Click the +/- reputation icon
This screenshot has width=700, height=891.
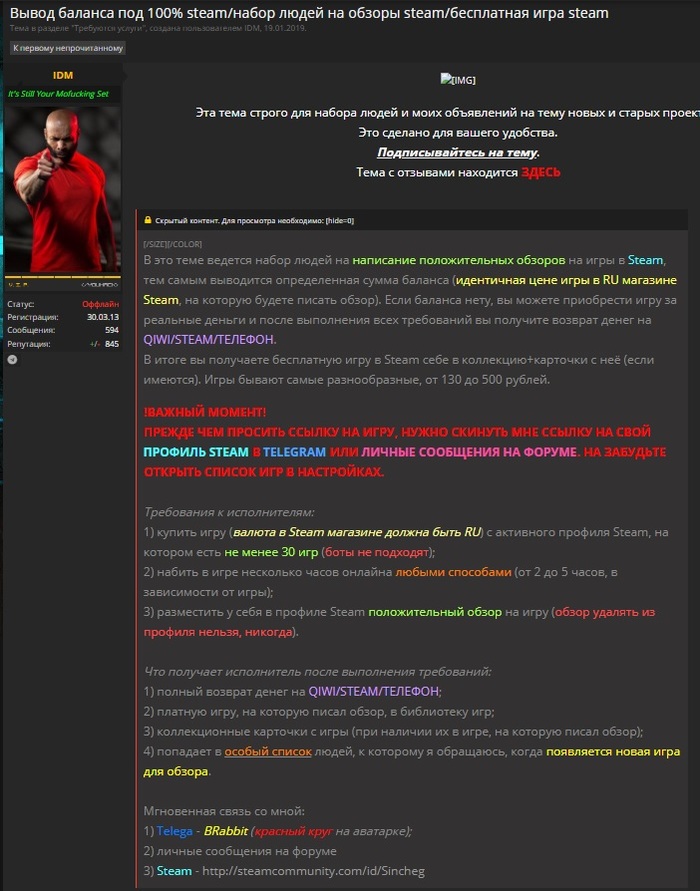pos(95,343)
